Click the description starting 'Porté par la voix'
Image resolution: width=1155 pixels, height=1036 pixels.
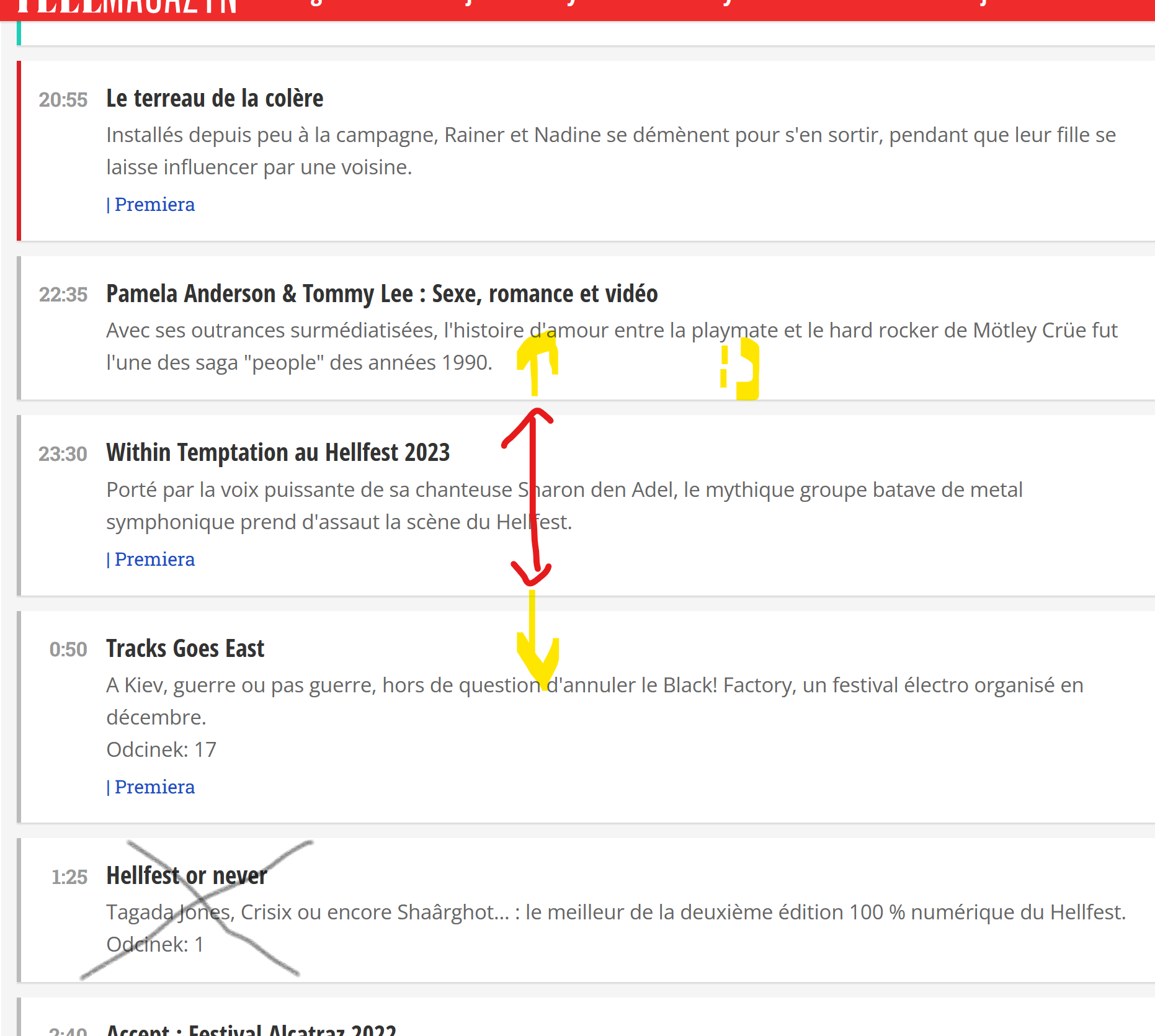point(564,506)
